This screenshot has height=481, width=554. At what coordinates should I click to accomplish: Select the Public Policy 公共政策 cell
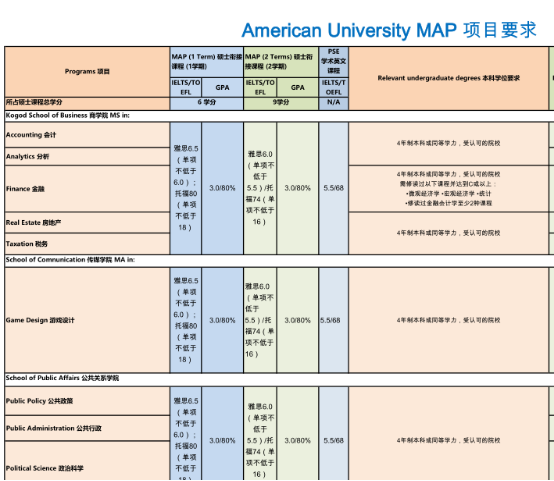(87, 401)
